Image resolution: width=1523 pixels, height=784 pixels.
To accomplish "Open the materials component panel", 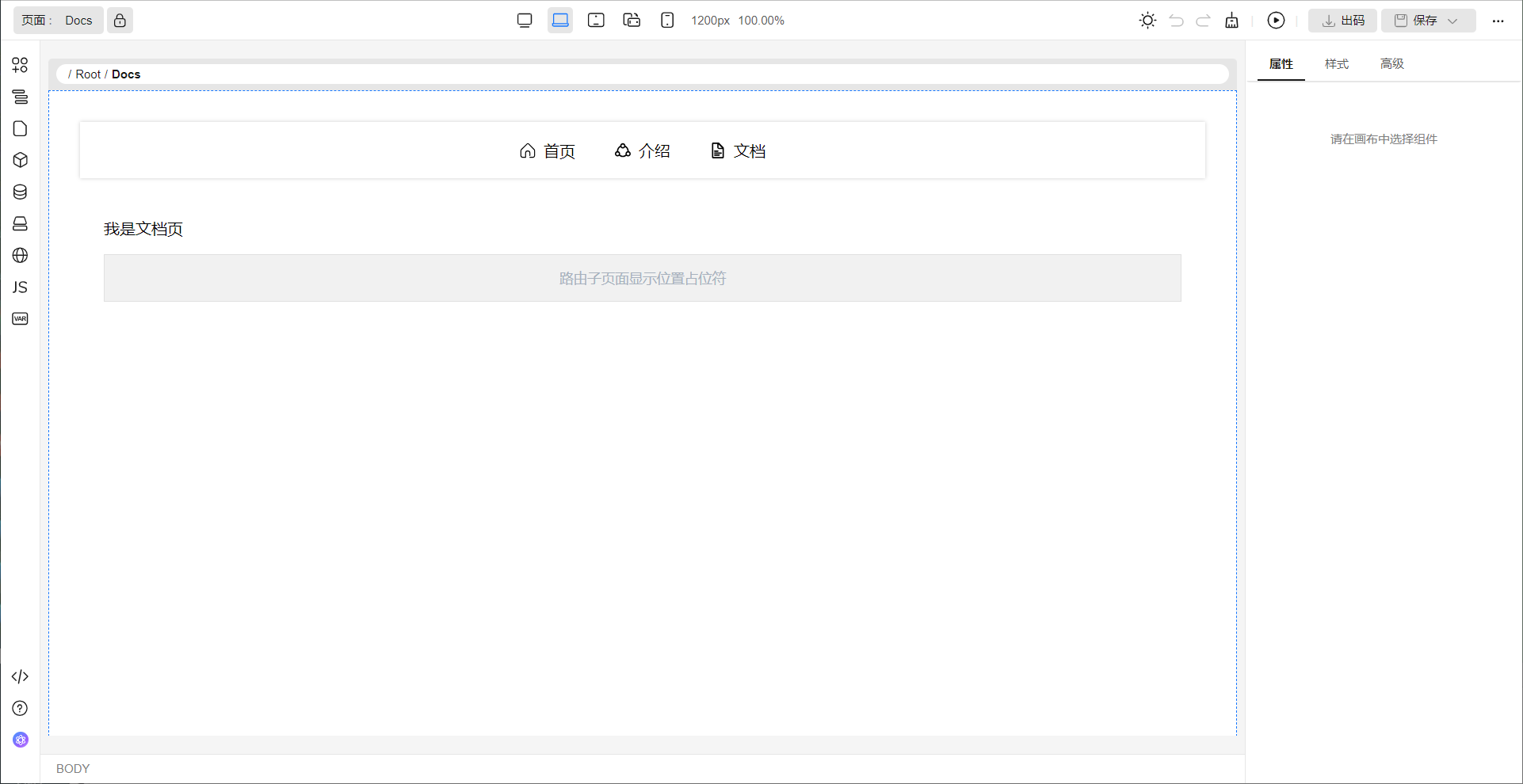I will (x=20, y=65).
